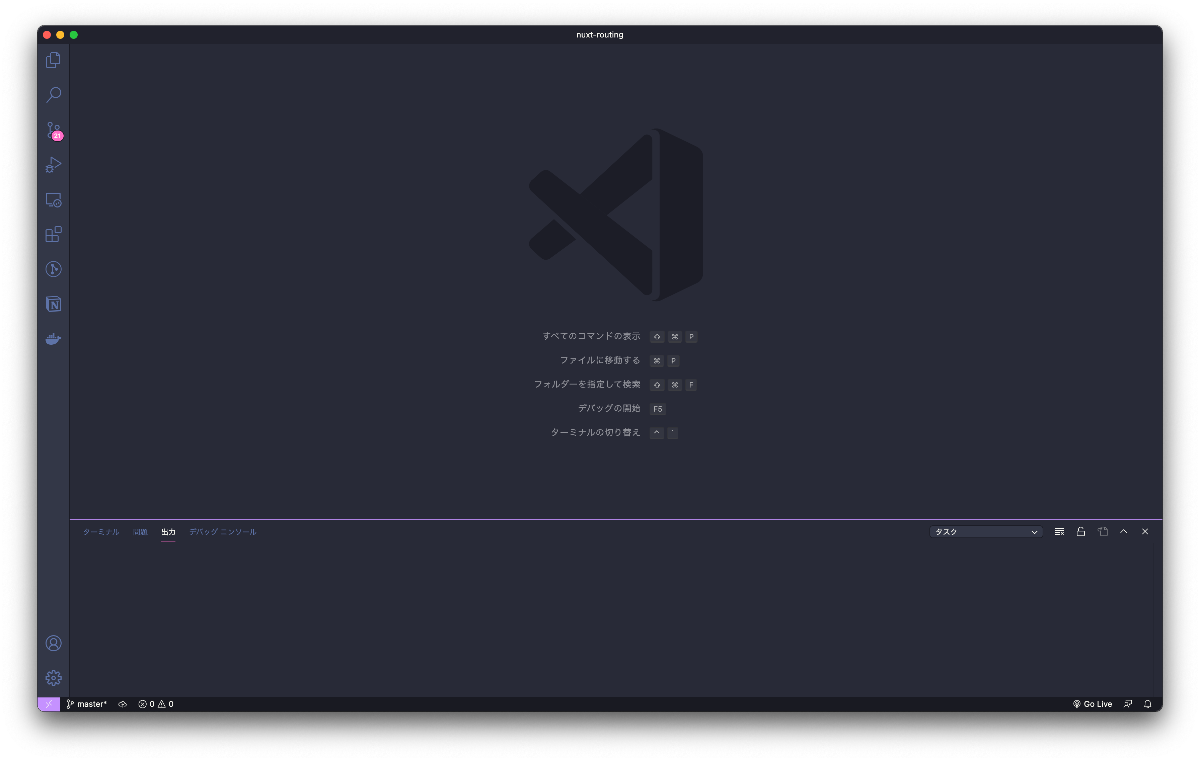1200x761 pixels.
Task: Switch to the ターミナル panel tab
Action: tap(101, 532)
